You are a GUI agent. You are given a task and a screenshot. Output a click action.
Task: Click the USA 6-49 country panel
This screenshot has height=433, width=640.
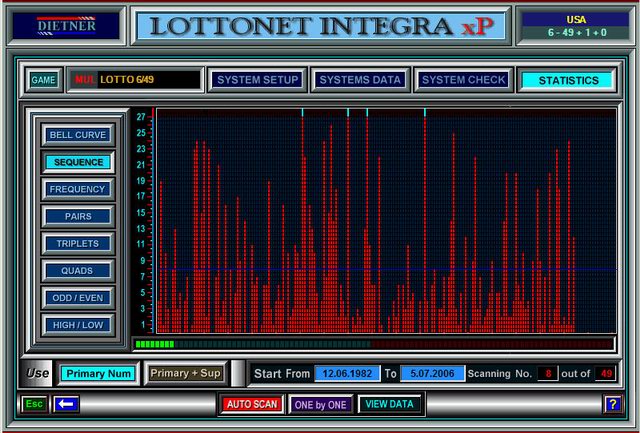(x=573, y=25)
